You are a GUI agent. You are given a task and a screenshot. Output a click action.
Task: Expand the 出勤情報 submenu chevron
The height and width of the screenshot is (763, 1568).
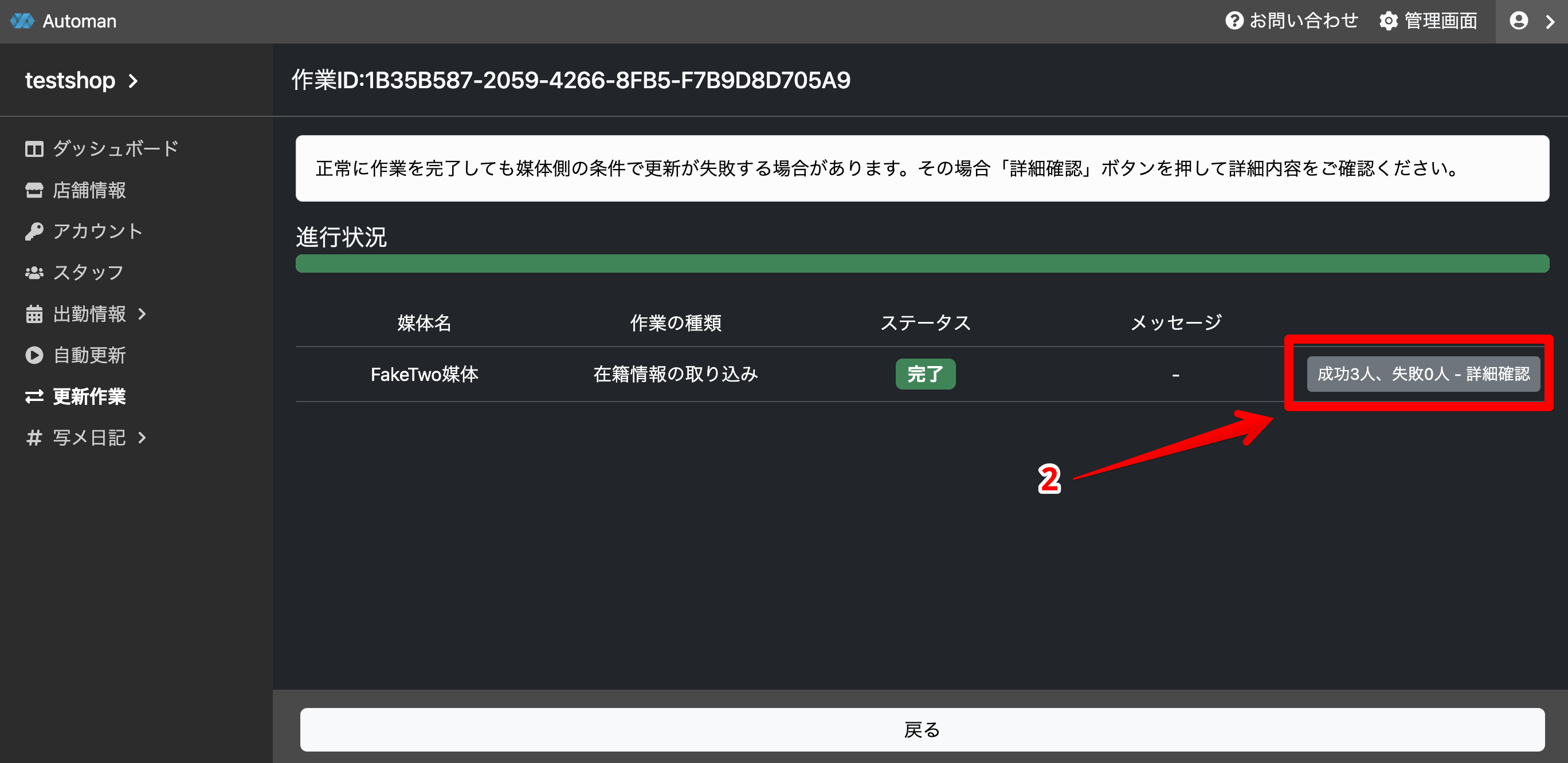pos(143,314)
